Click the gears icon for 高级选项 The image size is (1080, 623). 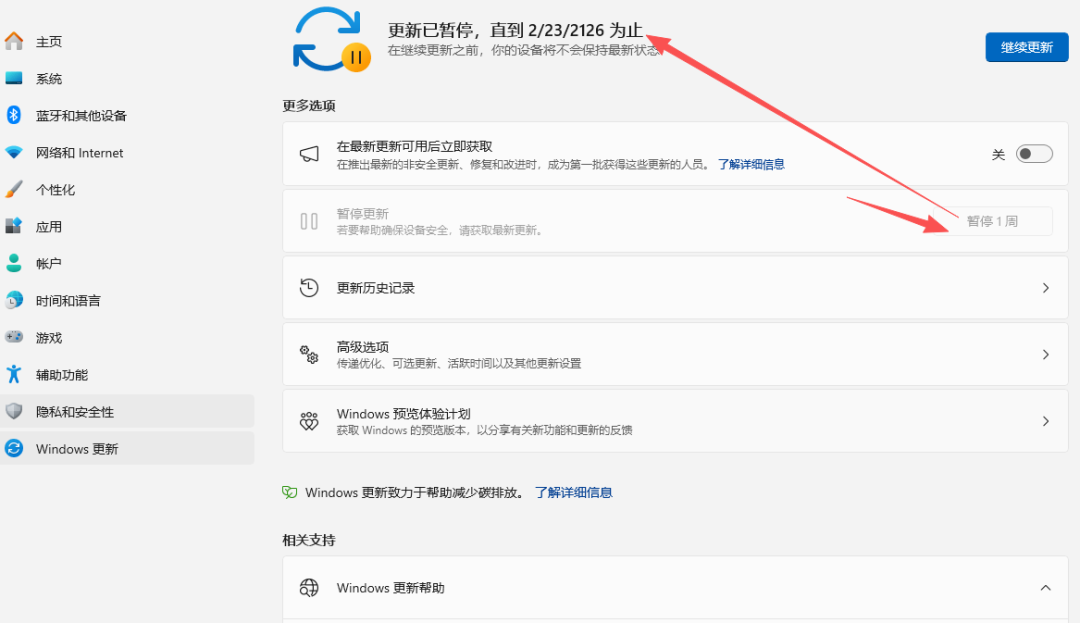(x=309, y=355)
